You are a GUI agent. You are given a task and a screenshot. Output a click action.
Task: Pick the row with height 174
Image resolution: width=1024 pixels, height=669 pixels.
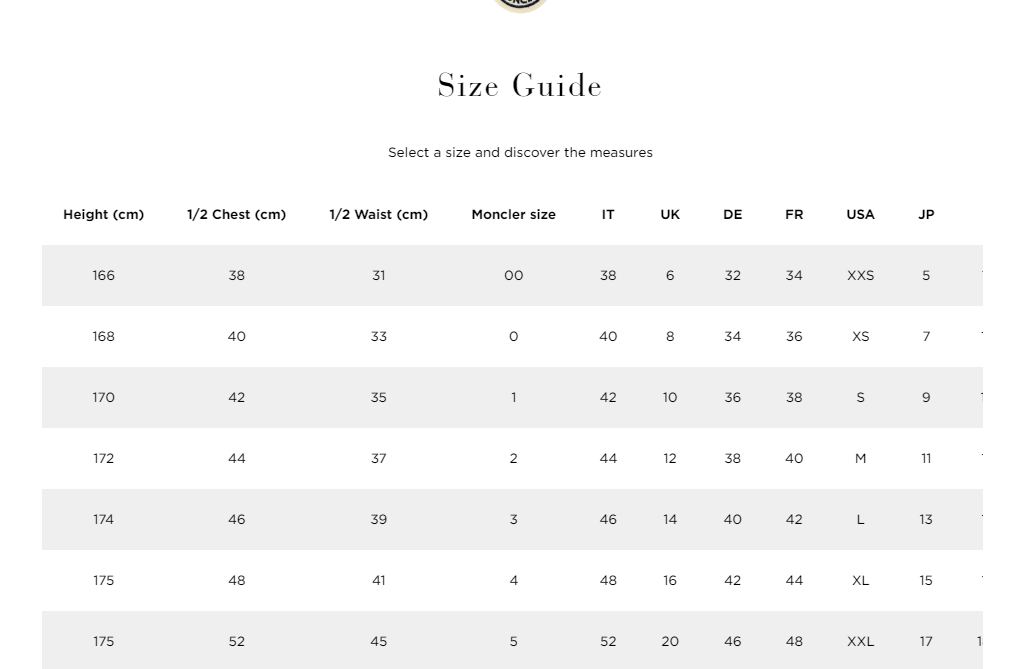point(104,520)
